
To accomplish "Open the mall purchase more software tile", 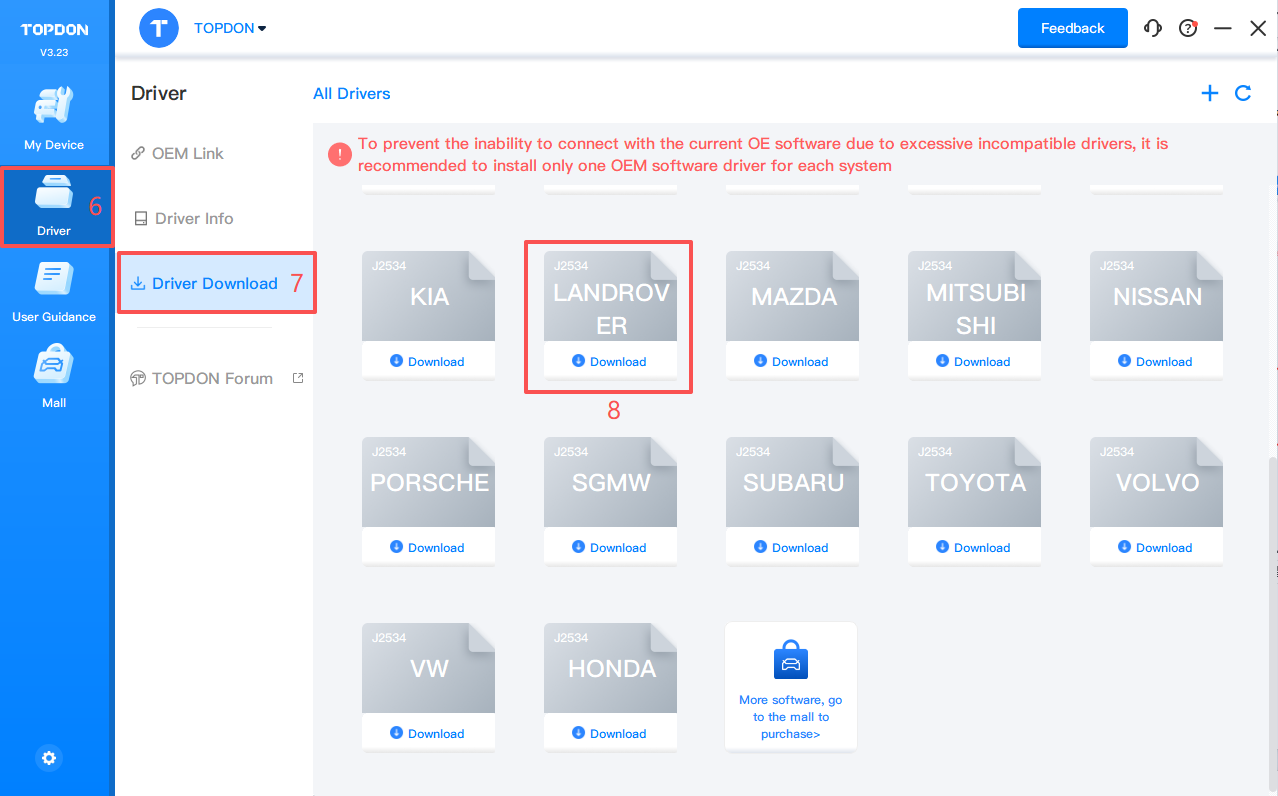I will pos(791,686).
